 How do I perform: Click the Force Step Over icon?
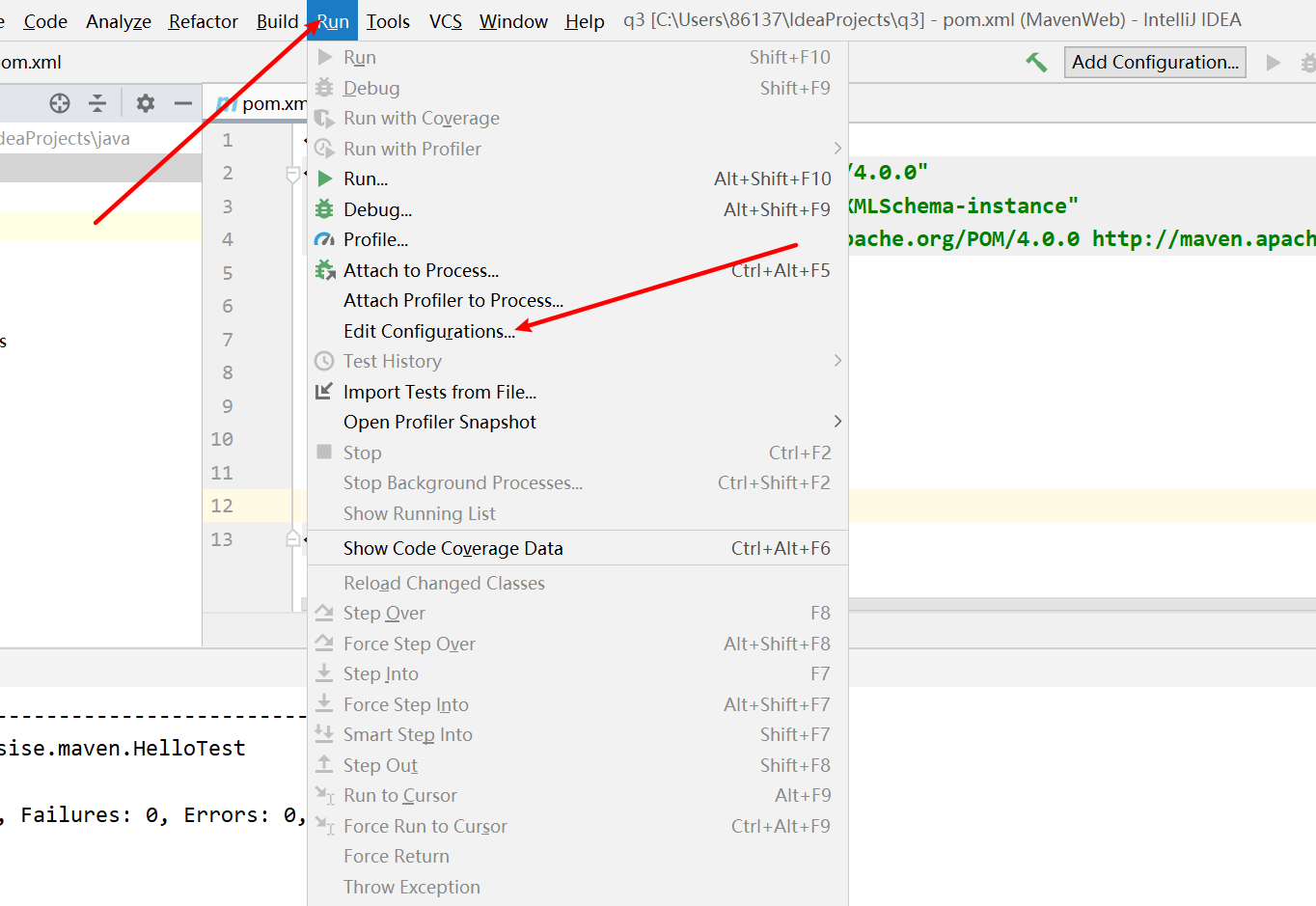[x=324, y=644]
